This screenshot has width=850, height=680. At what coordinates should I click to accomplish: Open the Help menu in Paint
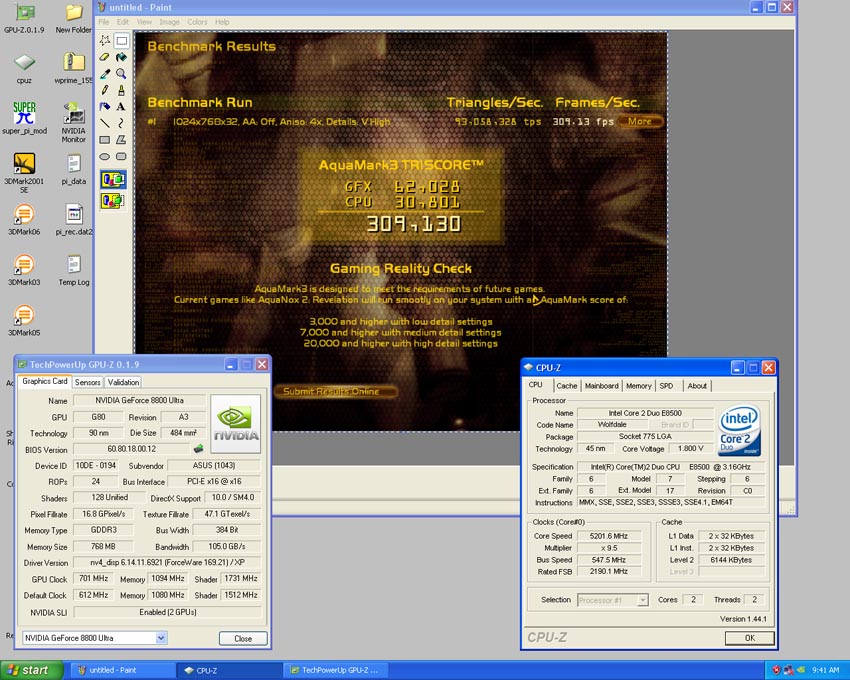(222, 22)
